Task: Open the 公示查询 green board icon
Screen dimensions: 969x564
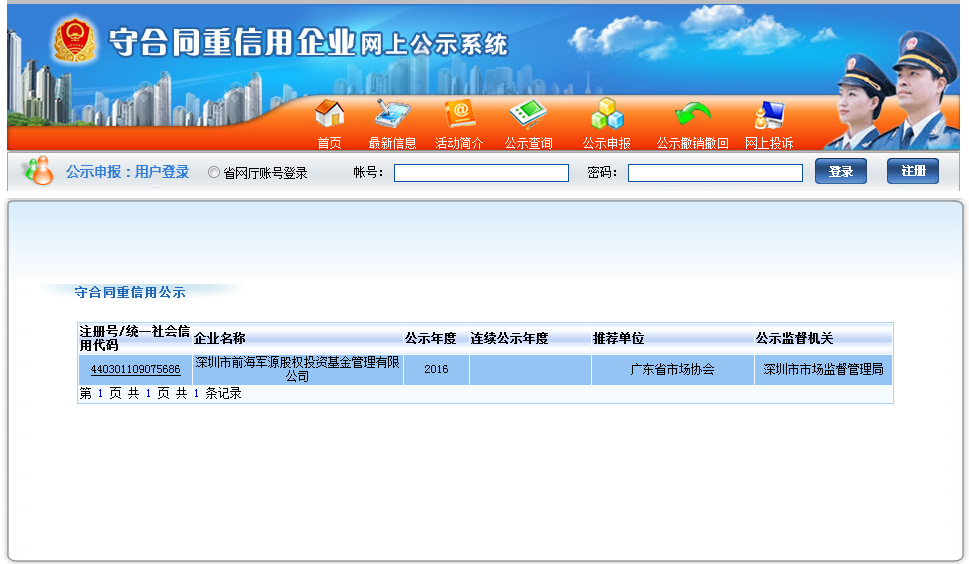Action: [x=528, y=114]
